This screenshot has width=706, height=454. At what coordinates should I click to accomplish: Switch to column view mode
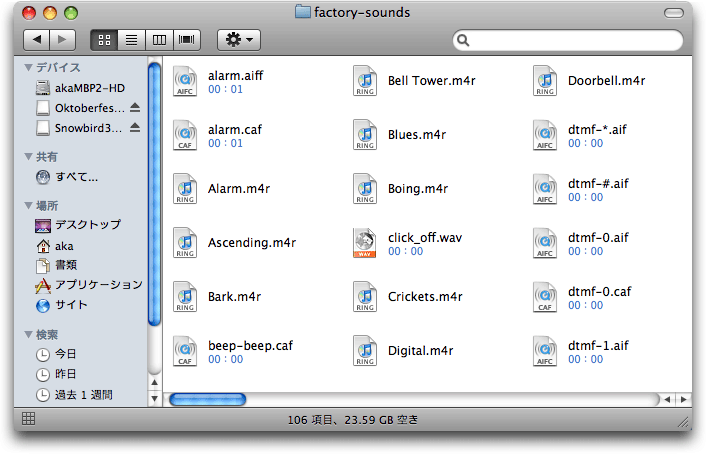coord(159,40)
